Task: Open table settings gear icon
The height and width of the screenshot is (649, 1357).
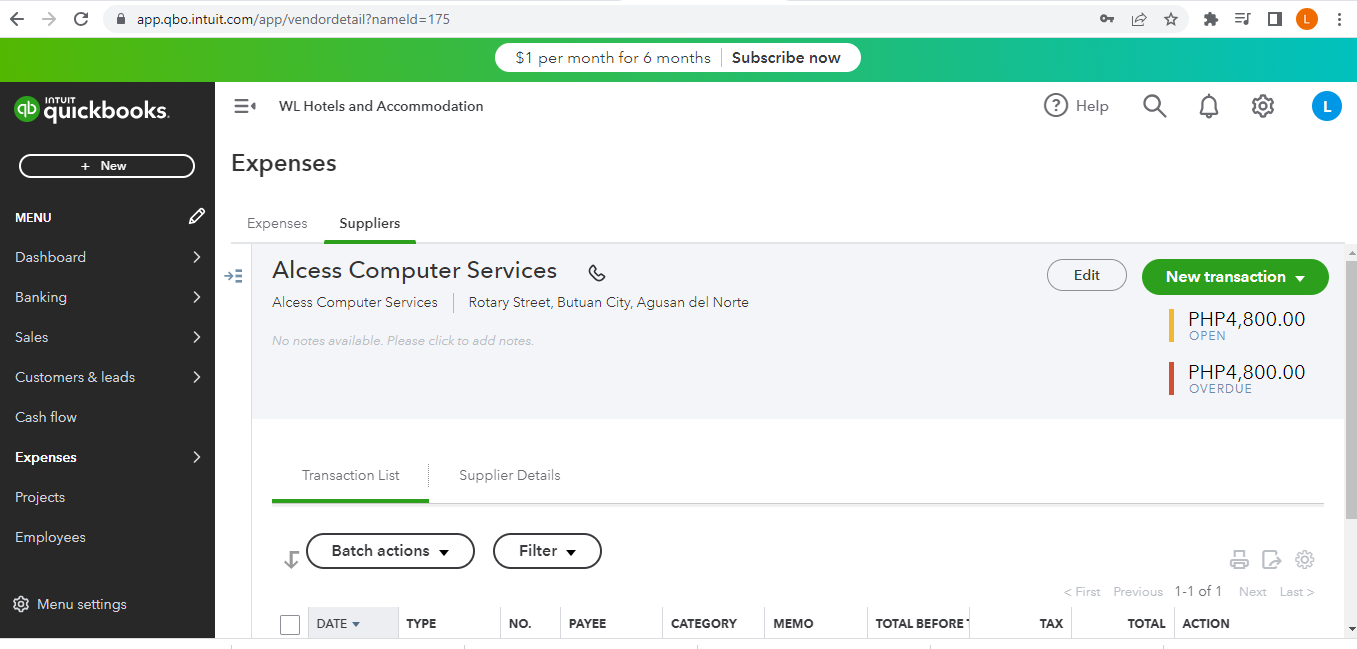Action: [x=1304, y=560]
